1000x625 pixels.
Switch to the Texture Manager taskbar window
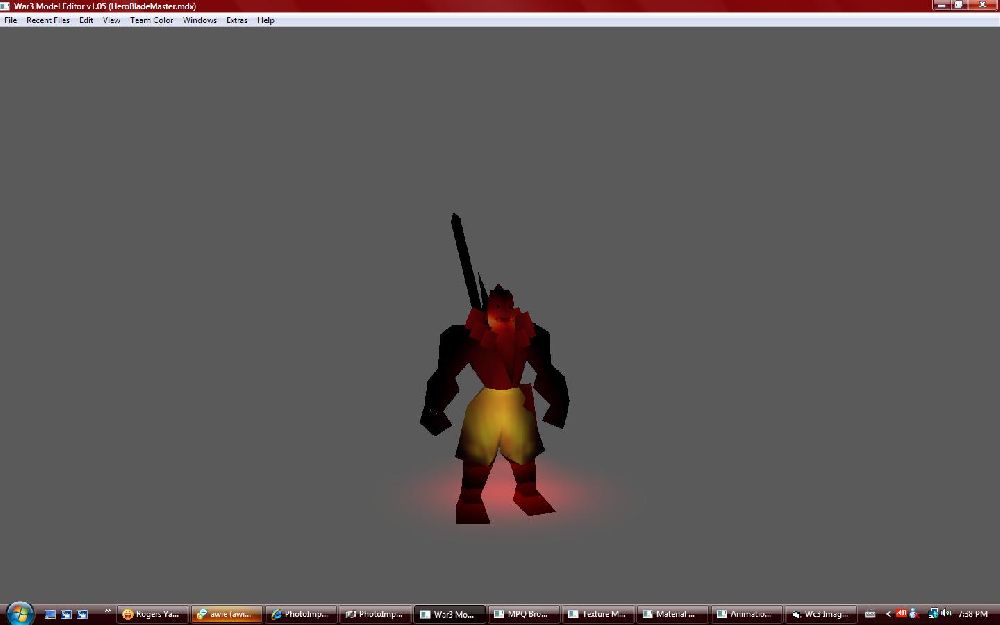tap(598, 615)
